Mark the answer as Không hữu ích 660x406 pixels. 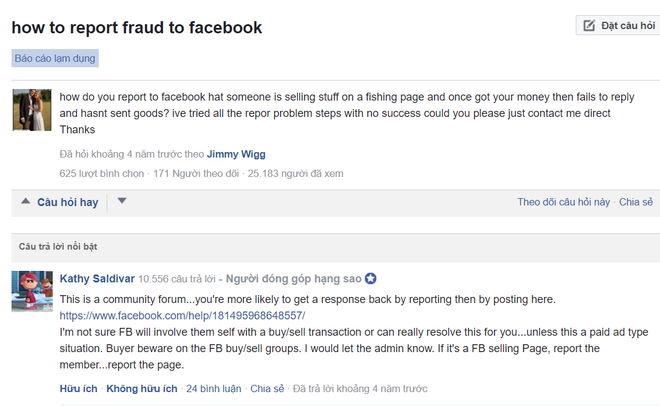pos(142,388)
